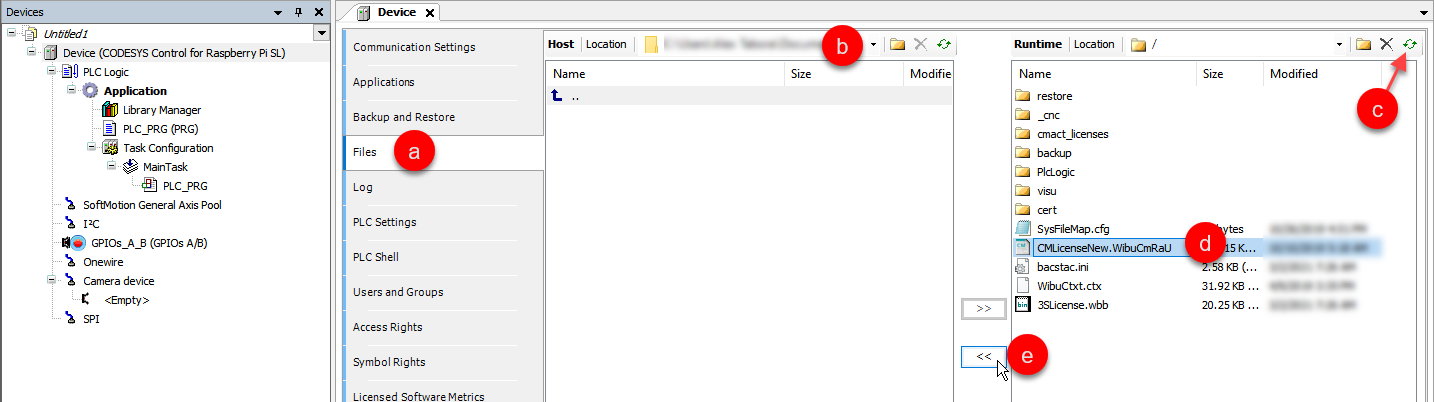Click the << transfer-to-host button
1434x402 pixels.
[983, 356]
